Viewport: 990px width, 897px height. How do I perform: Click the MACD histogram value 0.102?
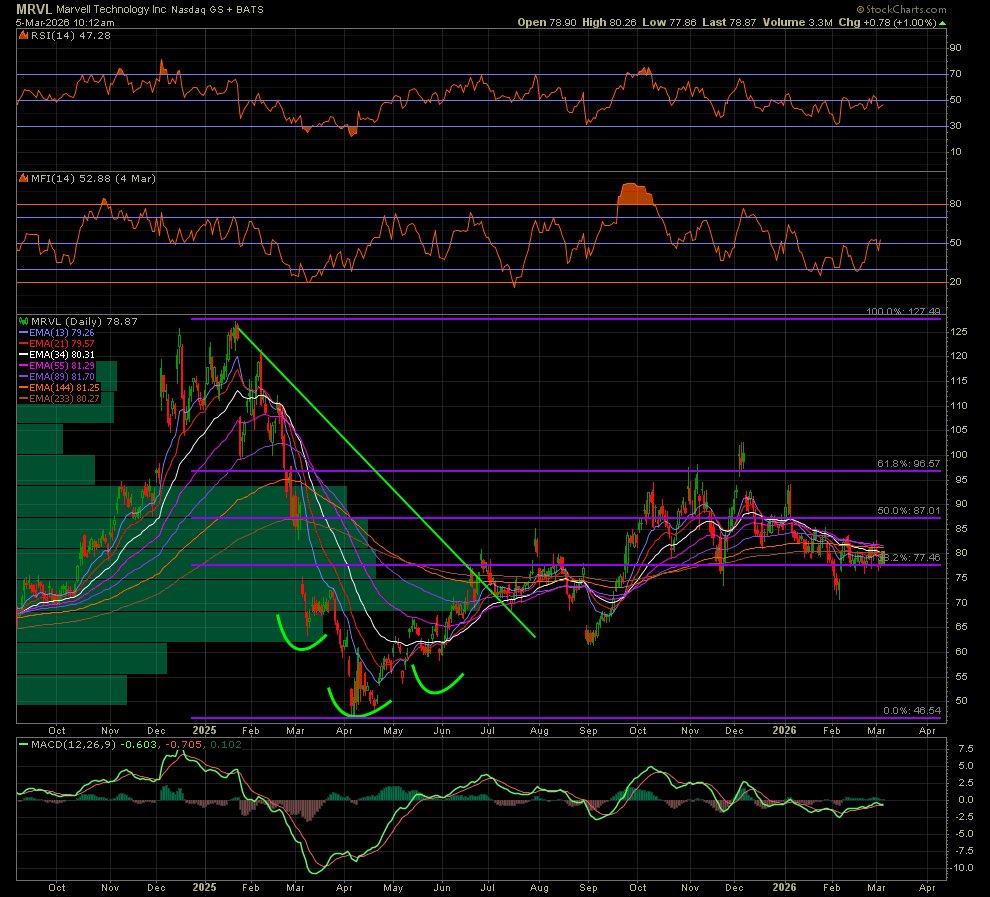pyautogui.click(x=225, y=744)
